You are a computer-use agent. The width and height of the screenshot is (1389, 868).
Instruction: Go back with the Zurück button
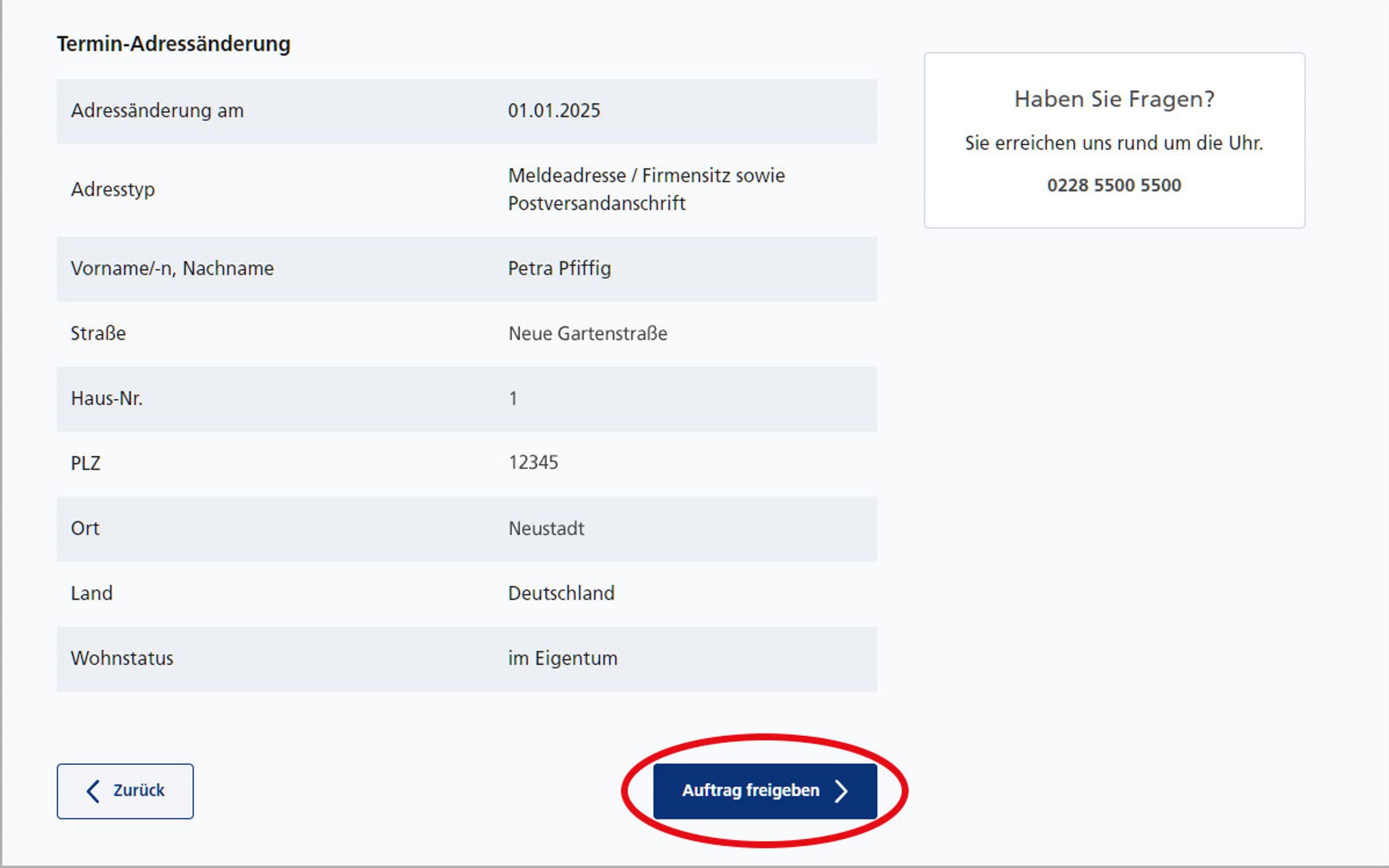(125, 790)
